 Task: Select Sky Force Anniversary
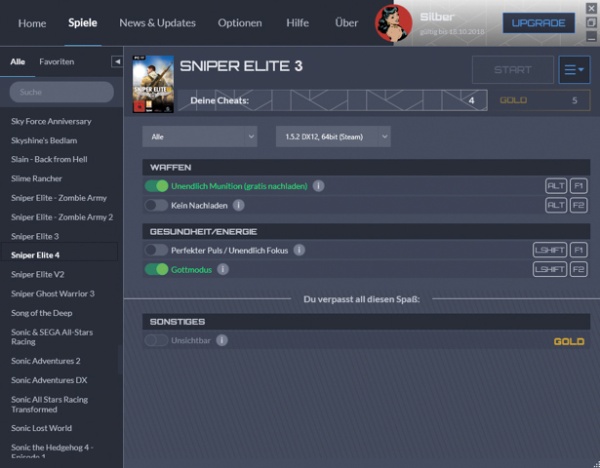point(51,121)
